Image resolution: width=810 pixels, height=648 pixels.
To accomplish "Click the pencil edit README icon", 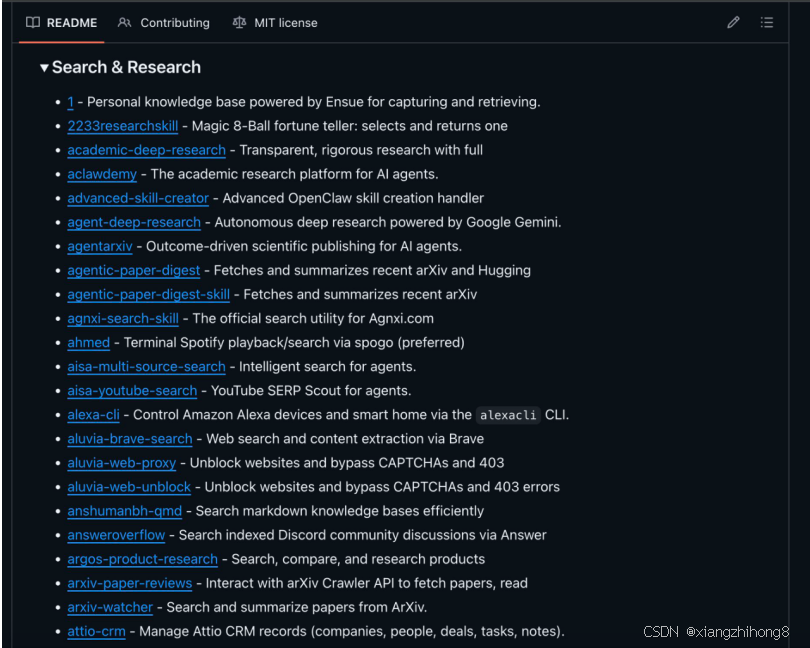I will pos(733,22).
